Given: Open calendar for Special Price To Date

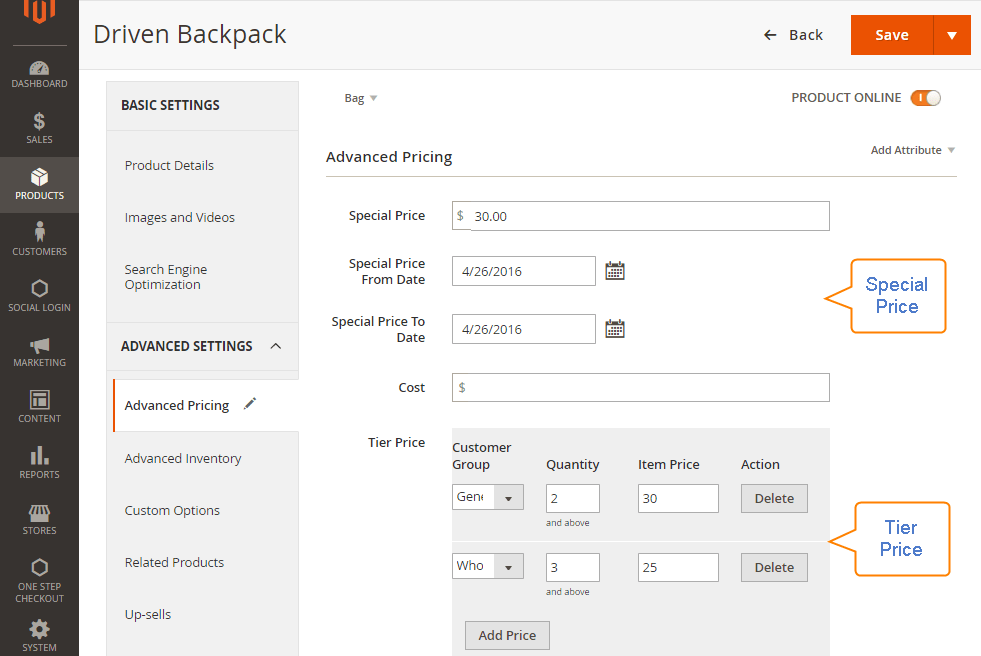Looking at the screenshot, I should coord(615,329).
